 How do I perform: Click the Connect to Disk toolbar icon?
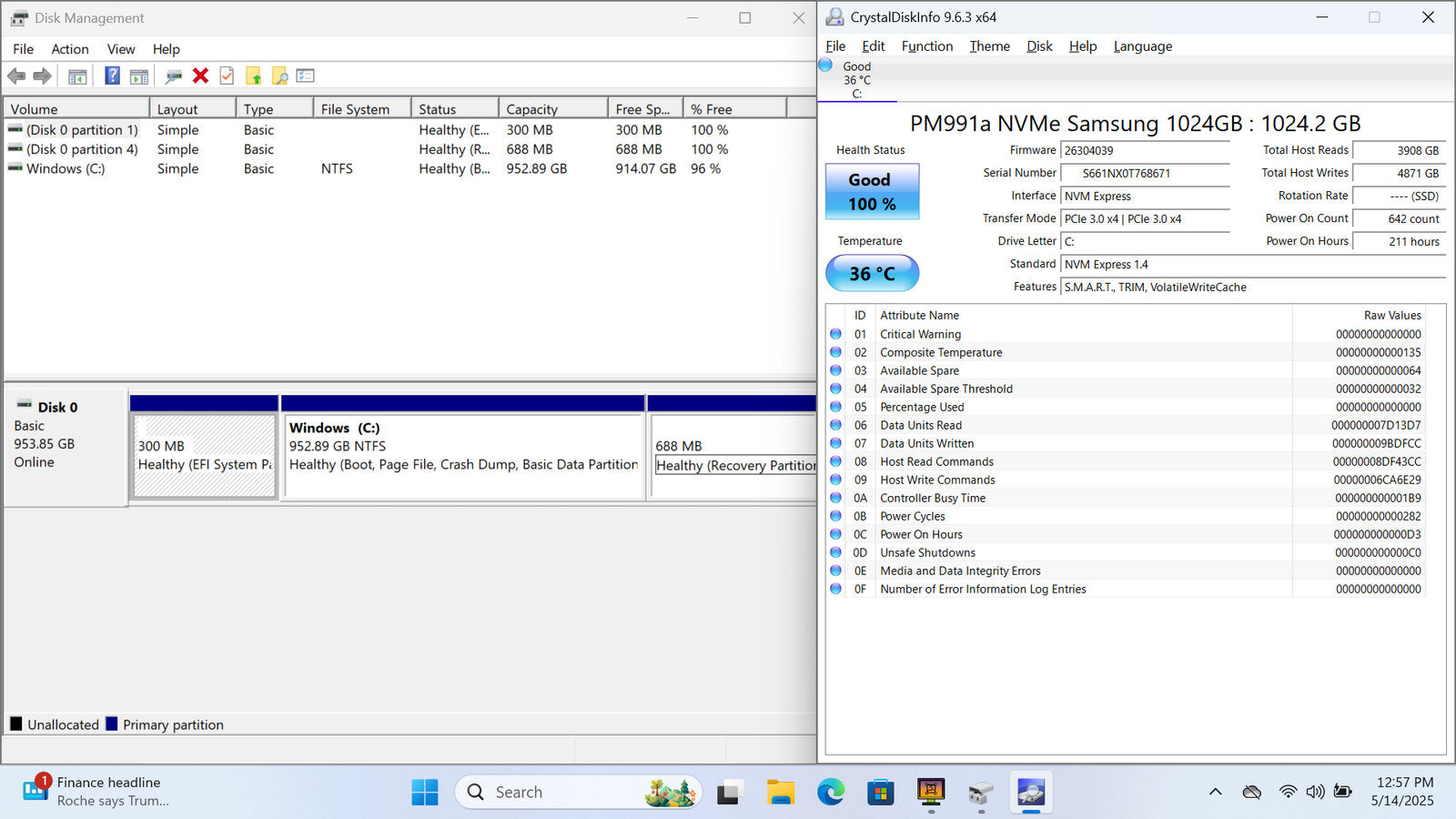173,76
